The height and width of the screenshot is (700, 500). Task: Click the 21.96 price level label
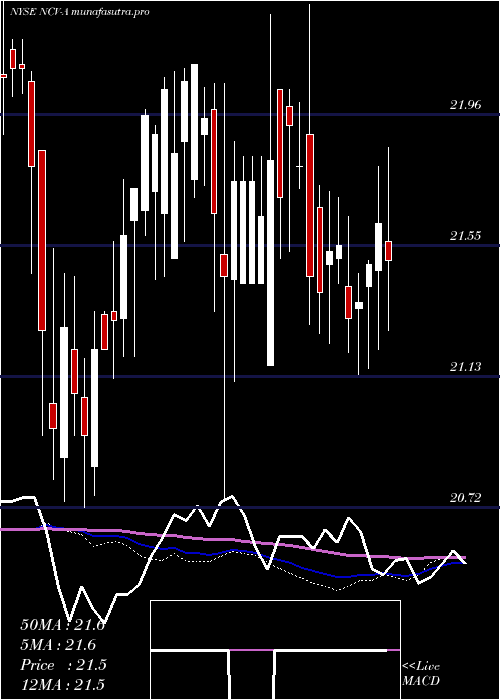click(466, 105)
